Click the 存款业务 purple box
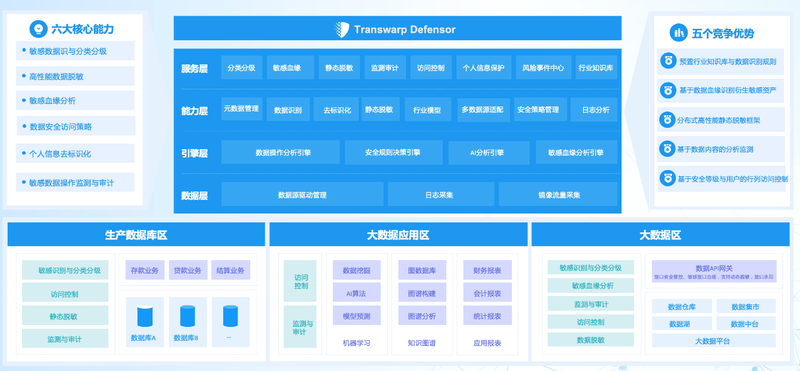Viewport: 800px width, 371px height. click(145, 270)
